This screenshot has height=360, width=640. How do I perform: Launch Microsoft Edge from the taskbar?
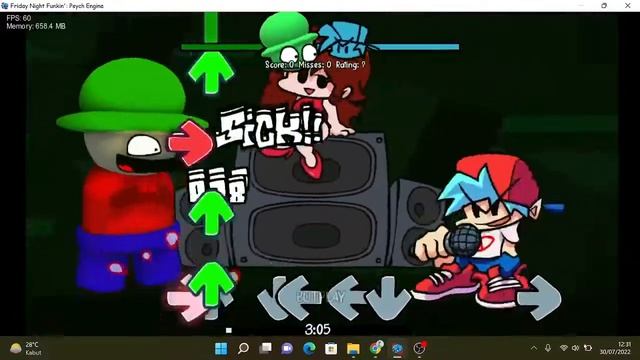tap(309, 348)
